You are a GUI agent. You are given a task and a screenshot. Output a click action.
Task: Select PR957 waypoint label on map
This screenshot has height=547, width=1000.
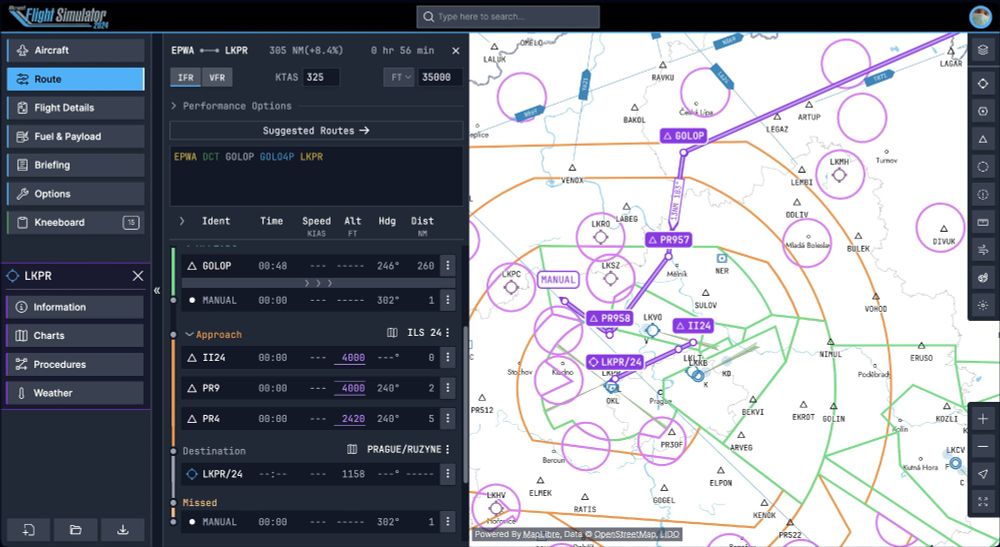[668, 240]
